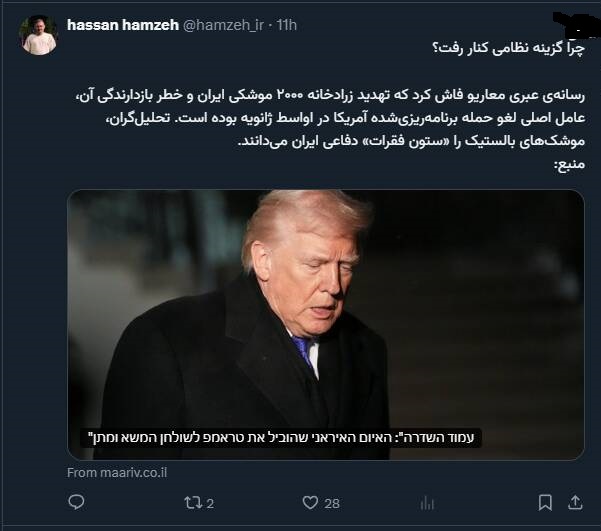The width and height of the screenshot is (601, 531).
Task: Click the Hebrew headline on the card
Action: (281, 437)
